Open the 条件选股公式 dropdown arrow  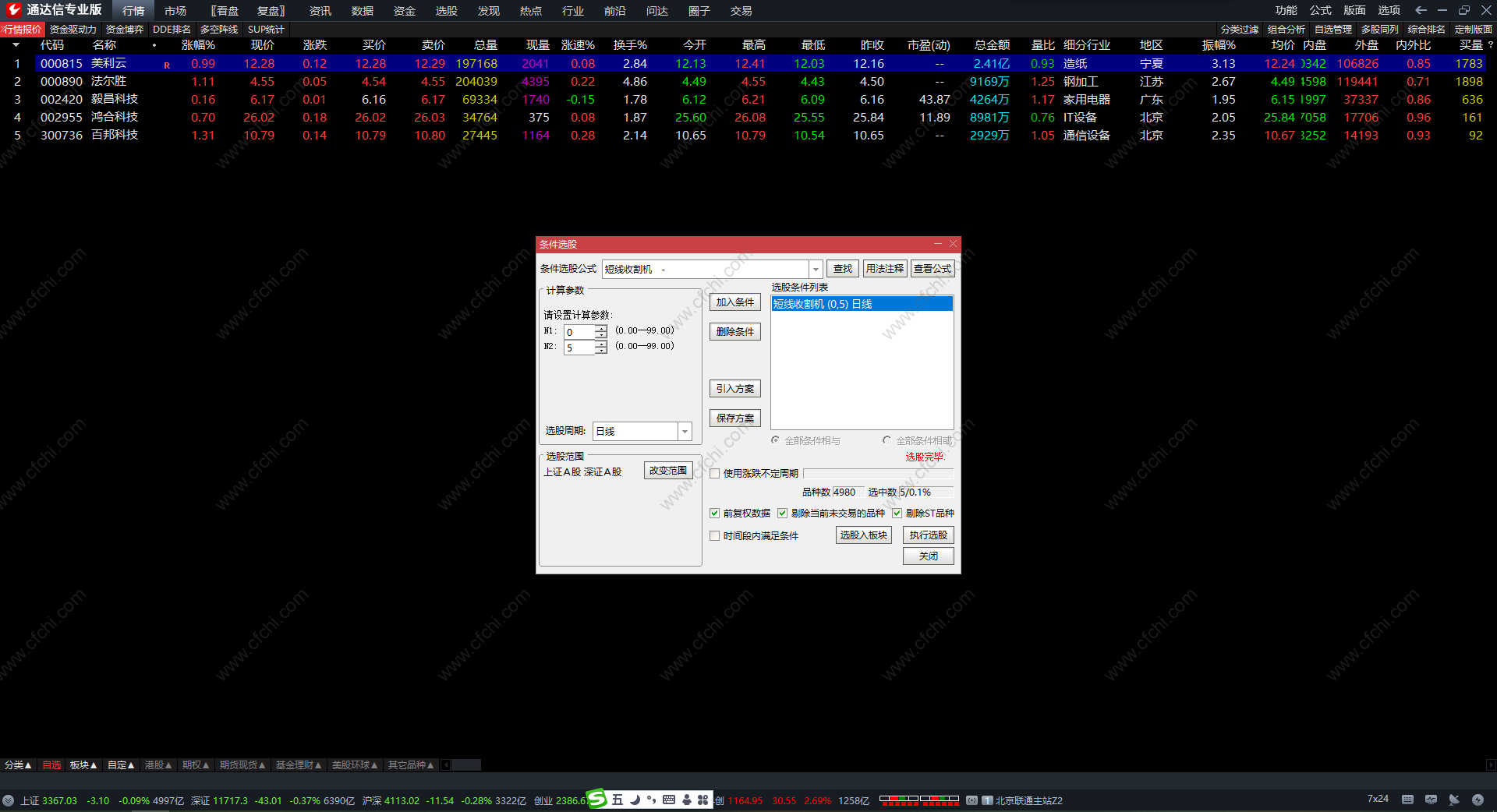coord(816,269)
